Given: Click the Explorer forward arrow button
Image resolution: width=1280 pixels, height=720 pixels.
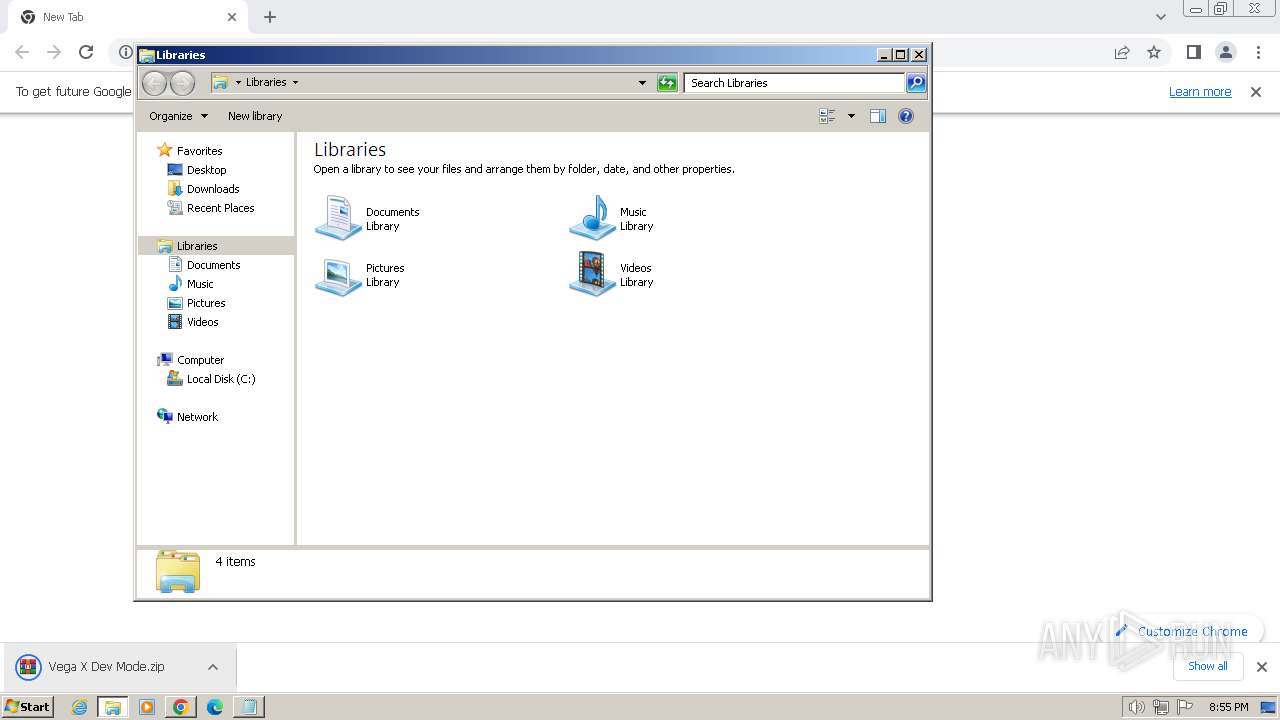Looking at the screenshot, I should 182,83.
